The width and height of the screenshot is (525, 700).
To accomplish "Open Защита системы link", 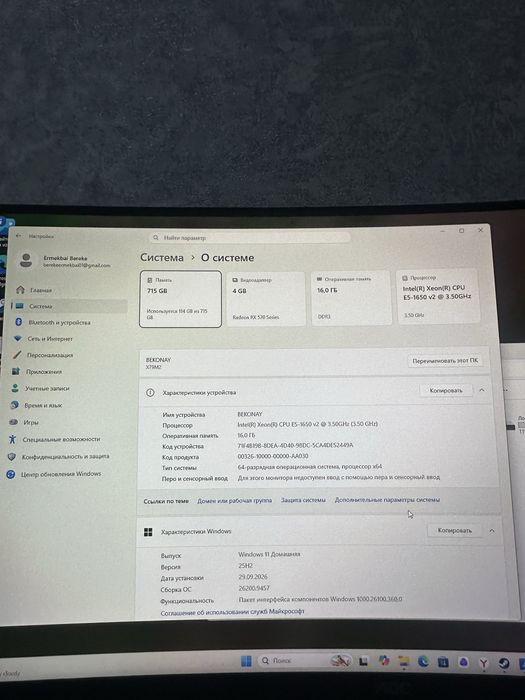I will pos(303,500).
